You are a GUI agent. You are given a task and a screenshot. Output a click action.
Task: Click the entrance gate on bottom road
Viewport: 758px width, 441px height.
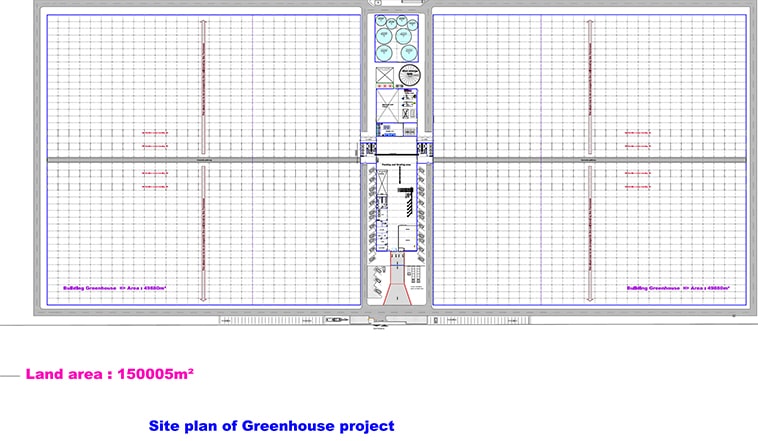(x=376, y=320)
